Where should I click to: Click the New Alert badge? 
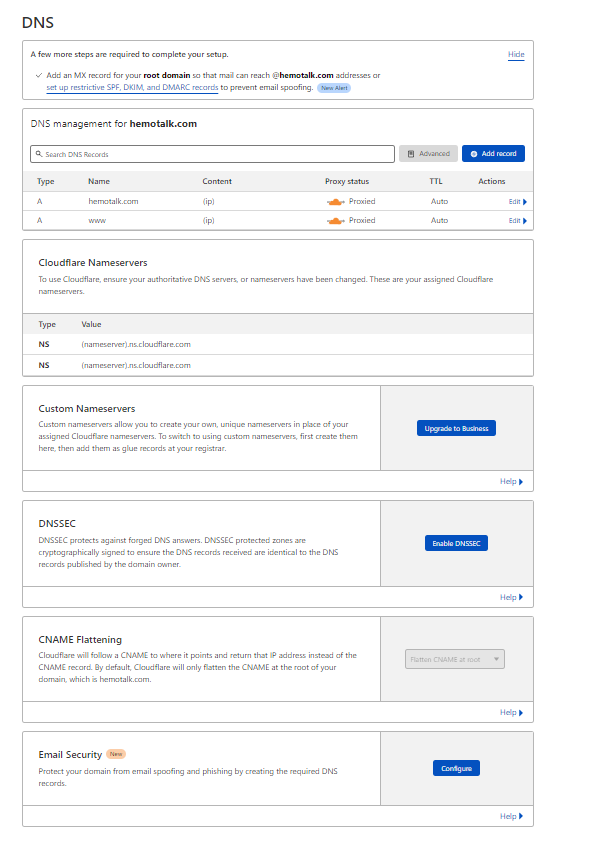(334, 88)
